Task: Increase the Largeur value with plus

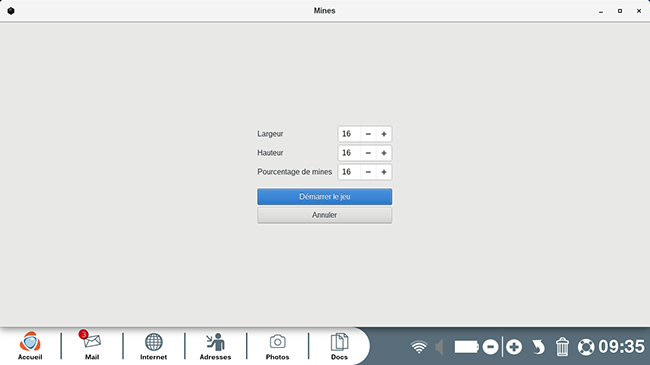Action: click(384, 134)
